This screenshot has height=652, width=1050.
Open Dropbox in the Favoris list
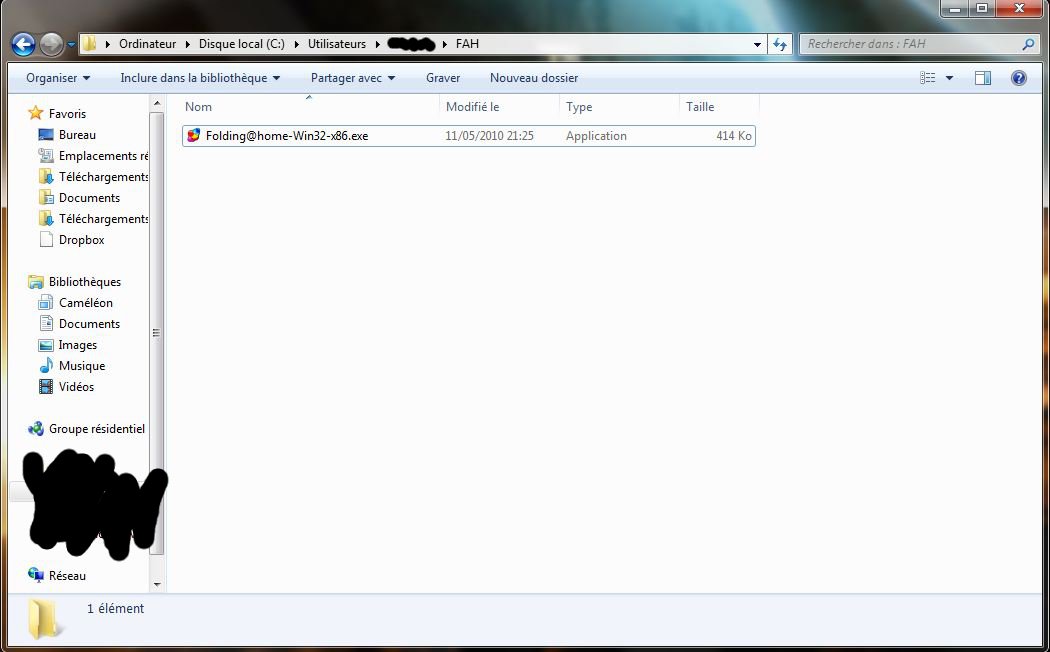coord(82,240)
